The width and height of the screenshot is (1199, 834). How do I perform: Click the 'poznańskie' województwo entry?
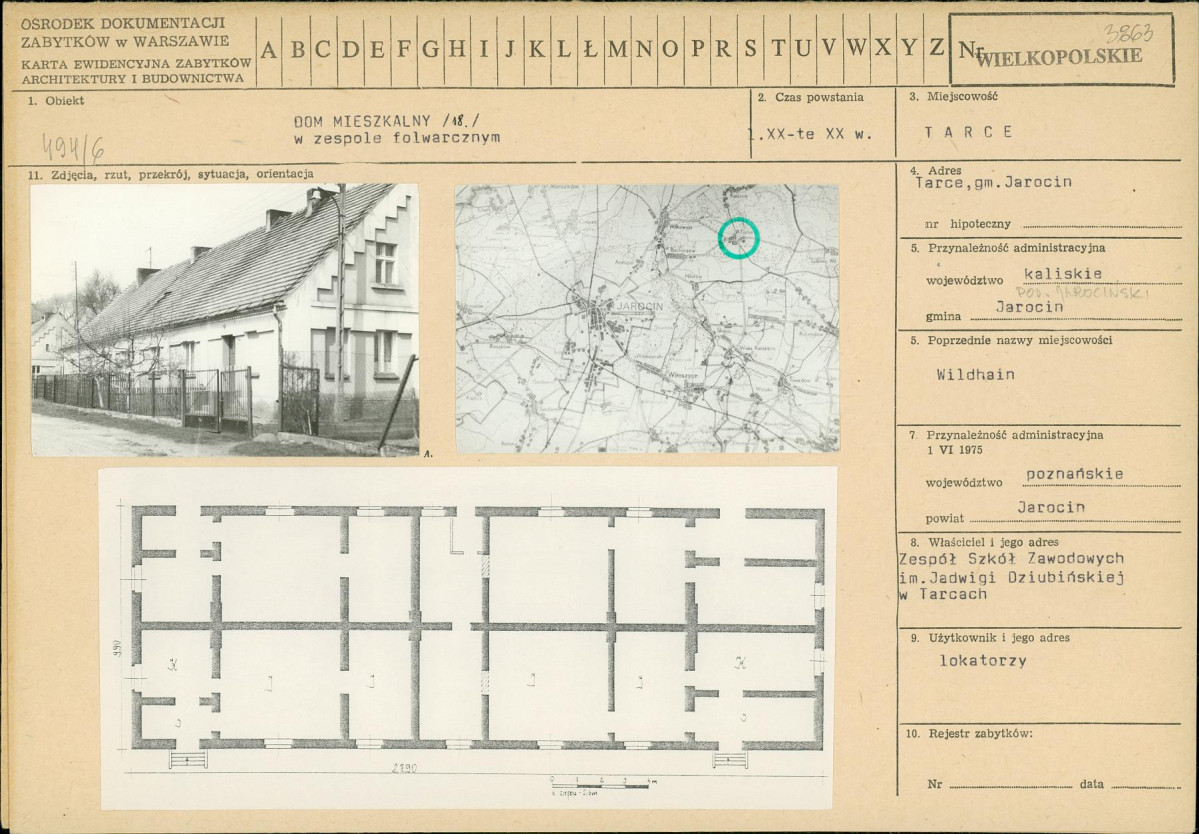pos(1074,474)
